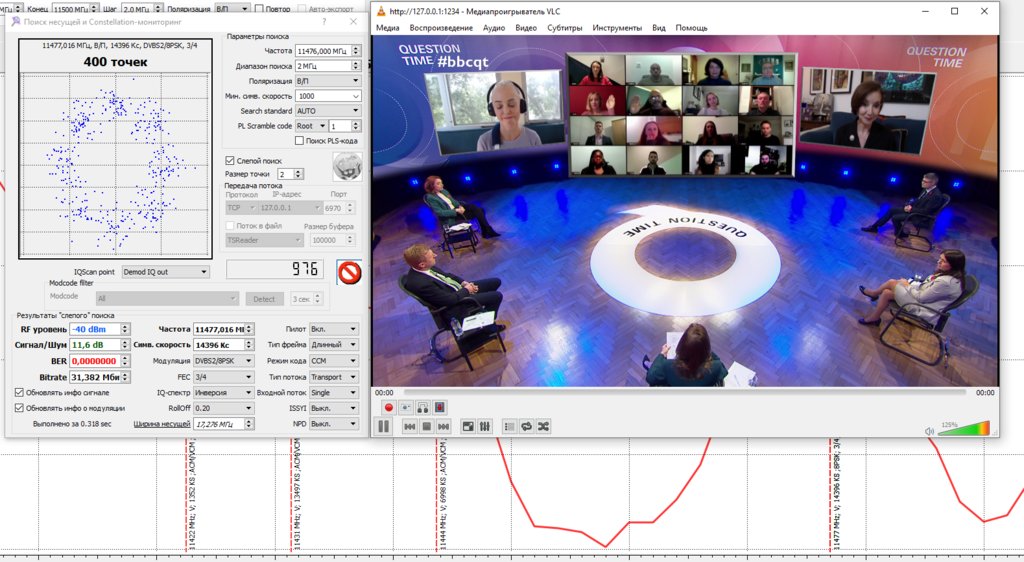Uncheck the 'Слепой поиск' checkbox
The width and height of the screenshot is (1024, 562).
tap(230, 160)
